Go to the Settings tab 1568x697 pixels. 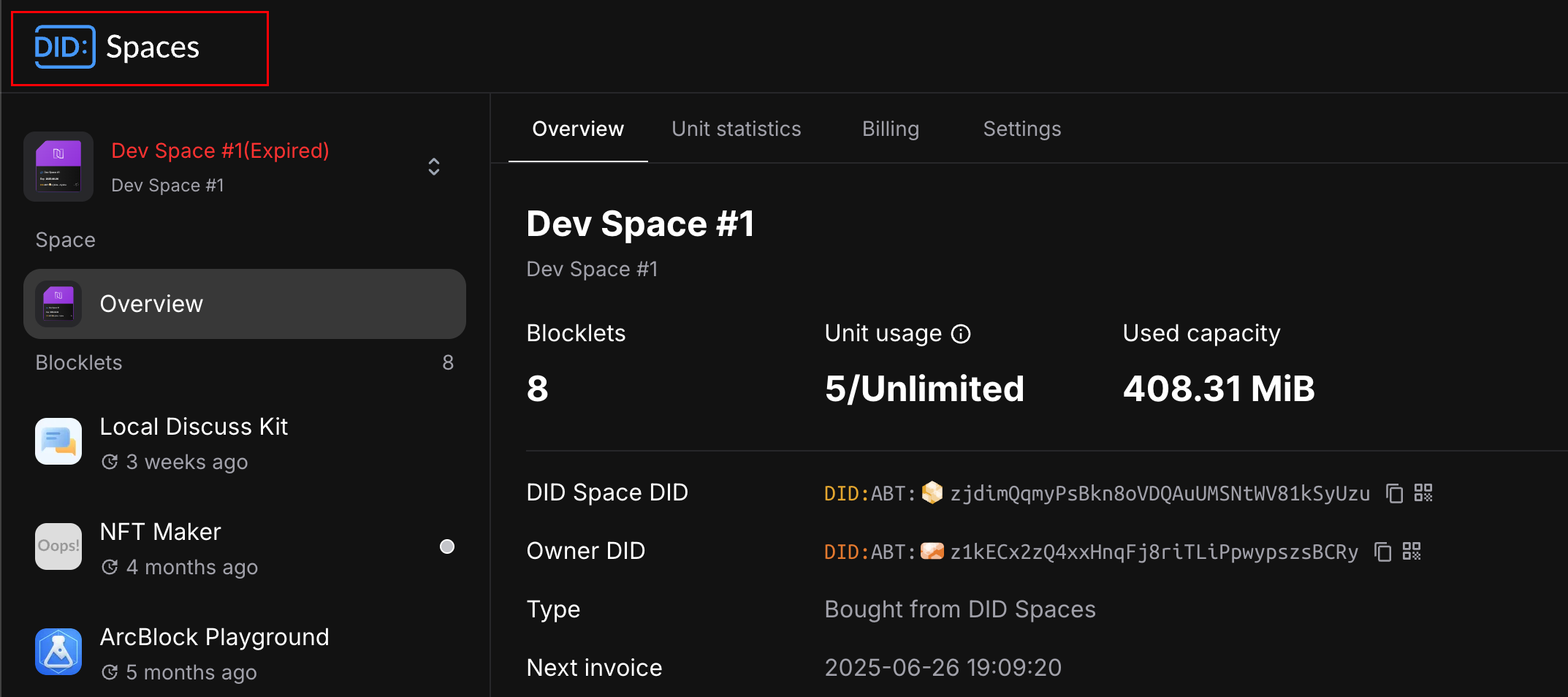[1021, 129]
